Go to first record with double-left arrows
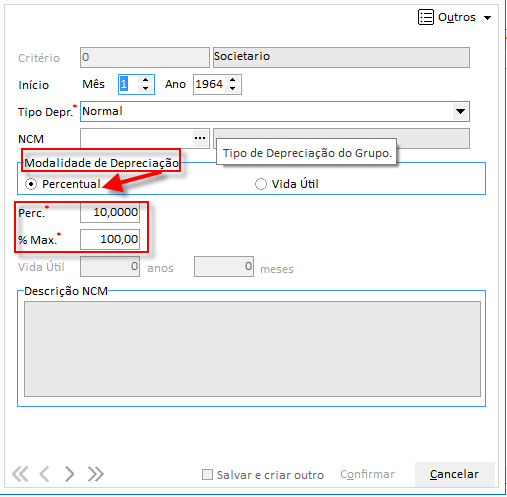 coord(20,474)
